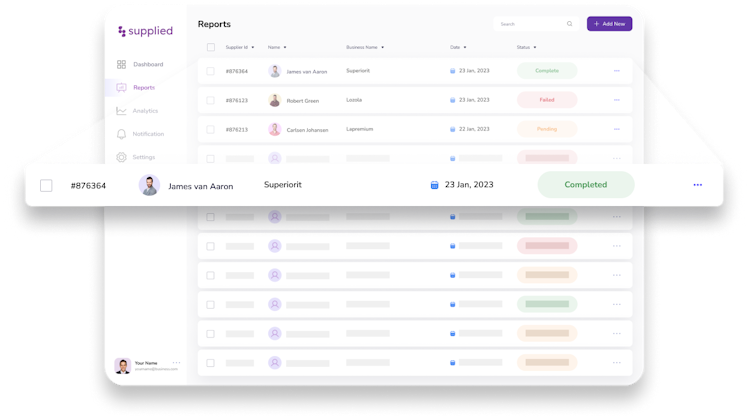750x419 pixels.
Task: Click Robert Green's avatar
Action: coord(275,100)
